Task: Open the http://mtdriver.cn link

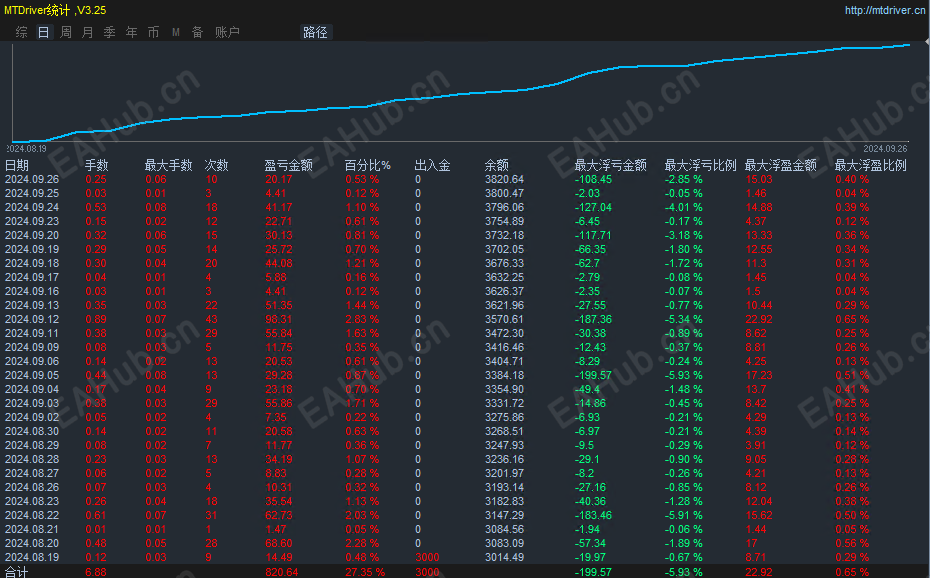Action: point(884,10)
